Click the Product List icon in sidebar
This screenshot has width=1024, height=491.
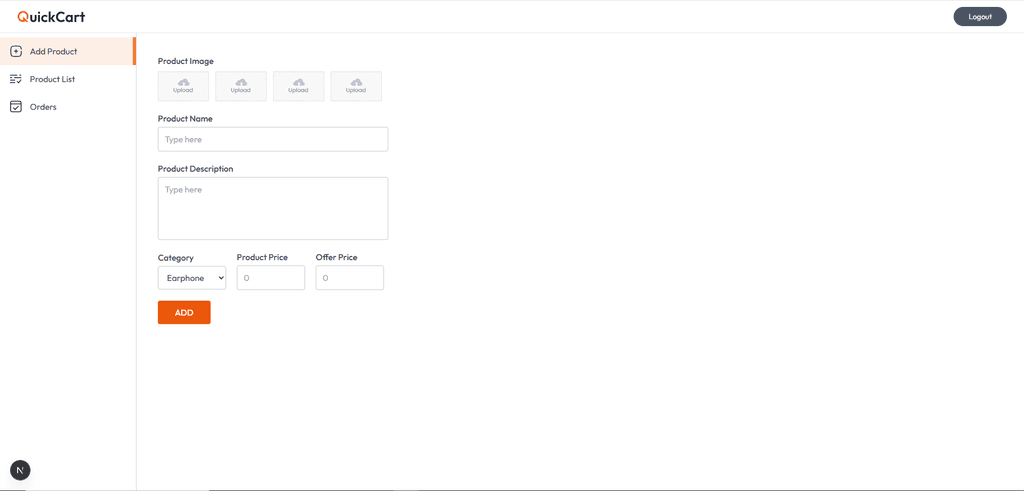tap(16, 79)
